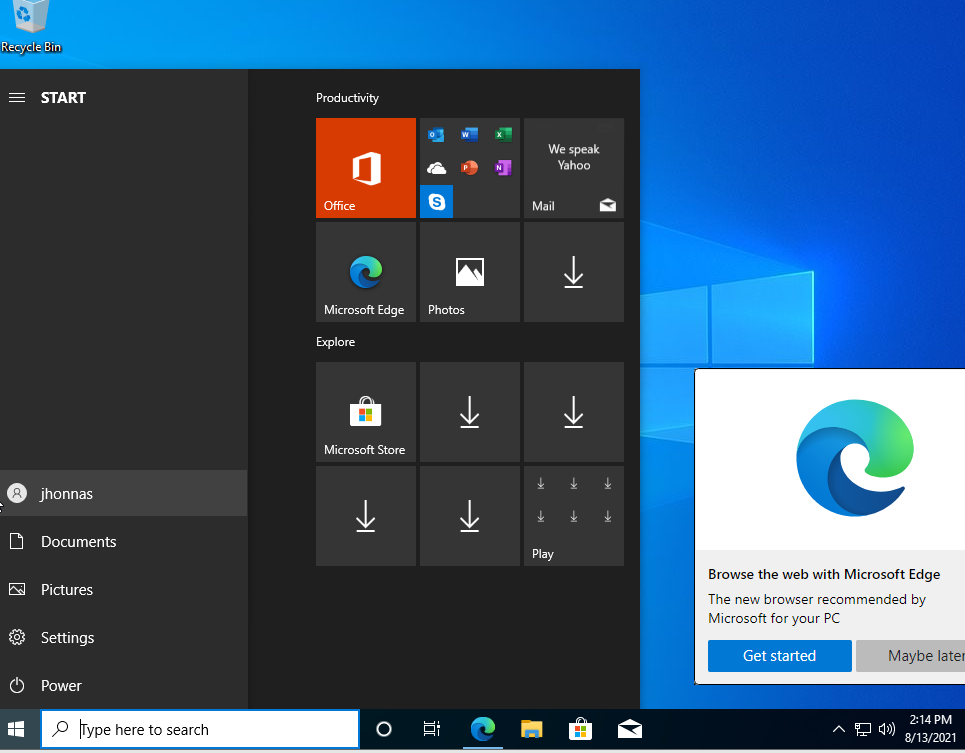Click the Explore group header

[x=335, y=342]
